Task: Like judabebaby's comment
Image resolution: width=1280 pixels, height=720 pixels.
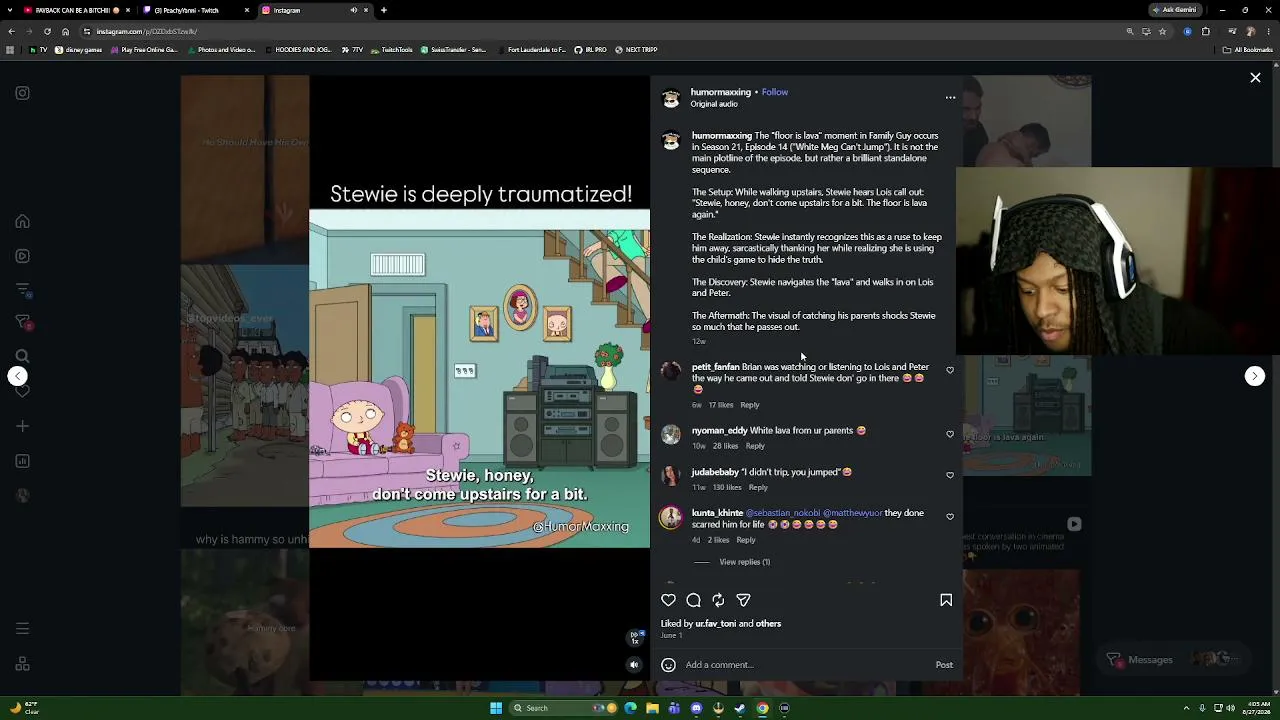Action: pyautogui.click(x=950, y=475)
